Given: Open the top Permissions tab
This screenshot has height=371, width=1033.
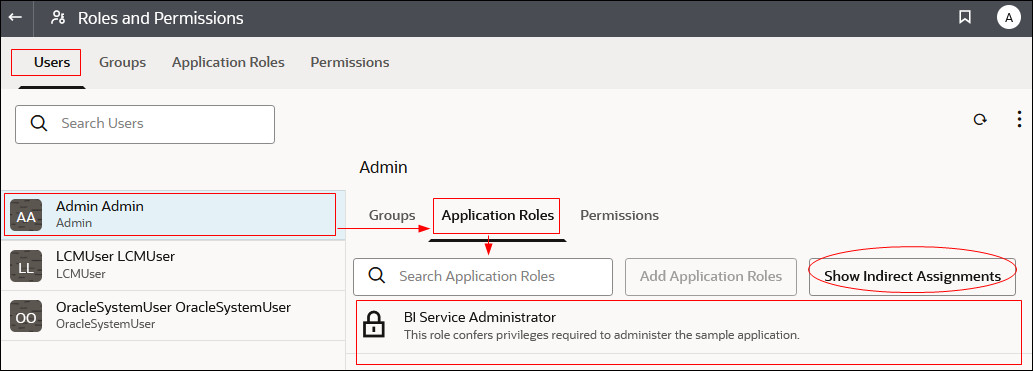Looking at the screenshot, I should [350, 63].
